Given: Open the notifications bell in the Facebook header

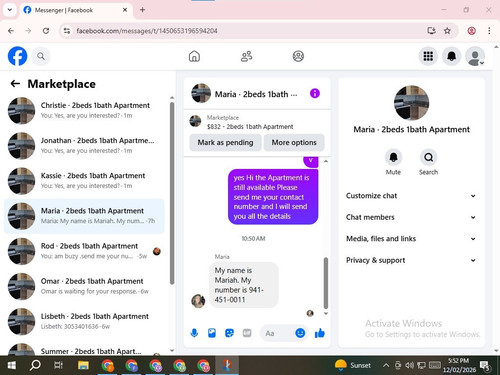Looking at the screenshot, I should (452, 56).
